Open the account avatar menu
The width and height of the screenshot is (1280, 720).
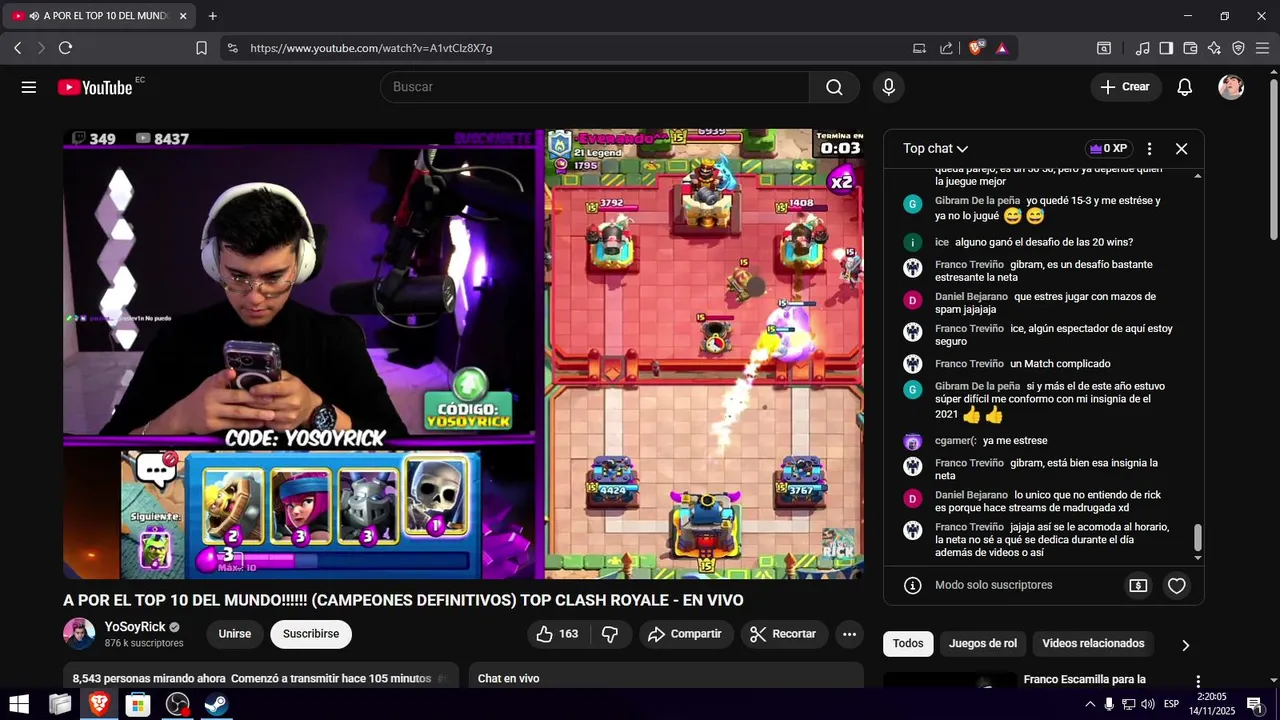[1231, 87]
